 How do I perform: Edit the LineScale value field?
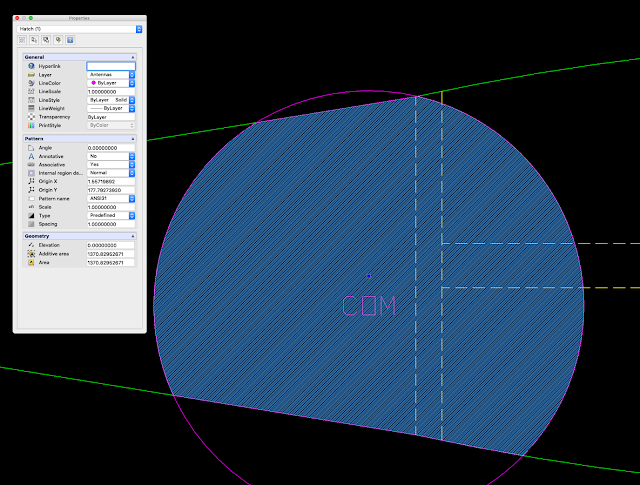coord(111,92)
